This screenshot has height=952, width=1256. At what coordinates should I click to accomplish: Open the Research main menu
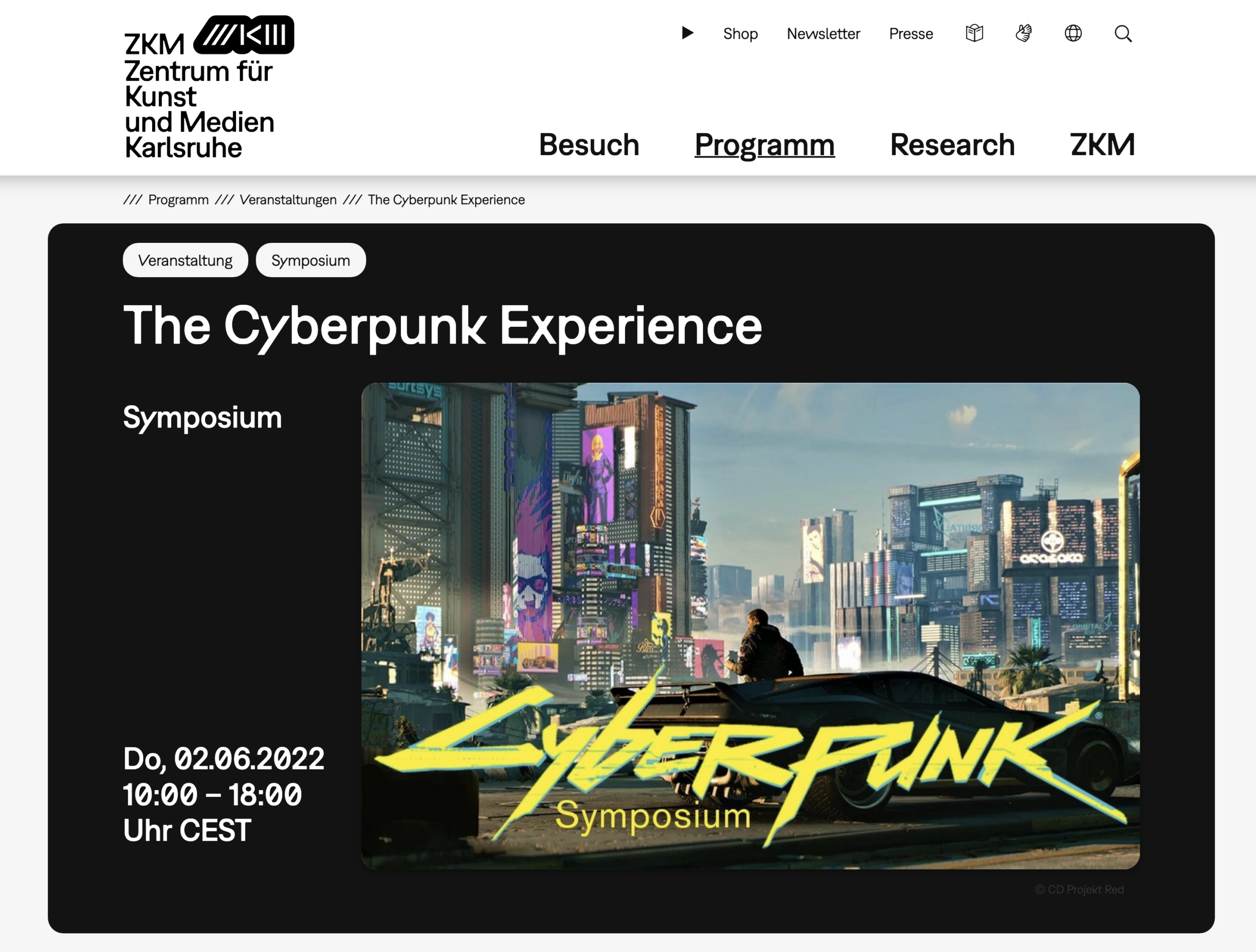click(x=952, y=144)
